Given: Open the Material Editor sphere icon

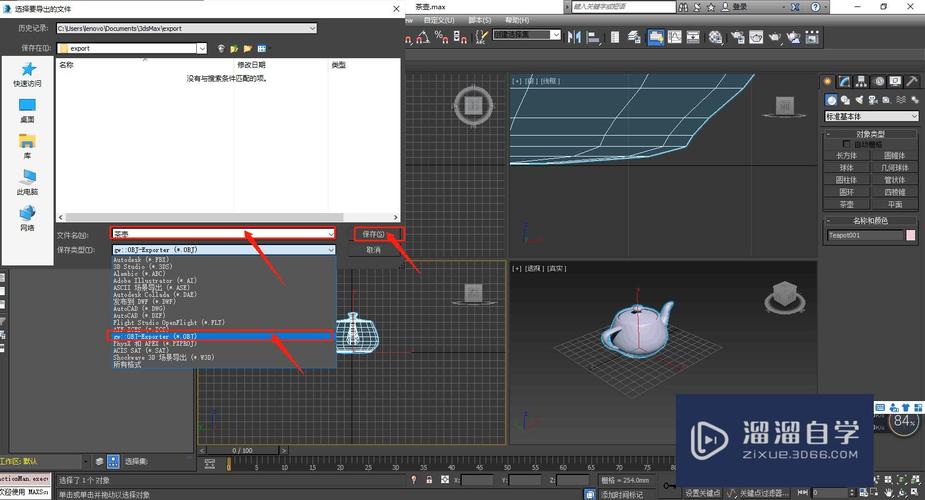Looking at the screenshot, I should [x=716, y=37].
